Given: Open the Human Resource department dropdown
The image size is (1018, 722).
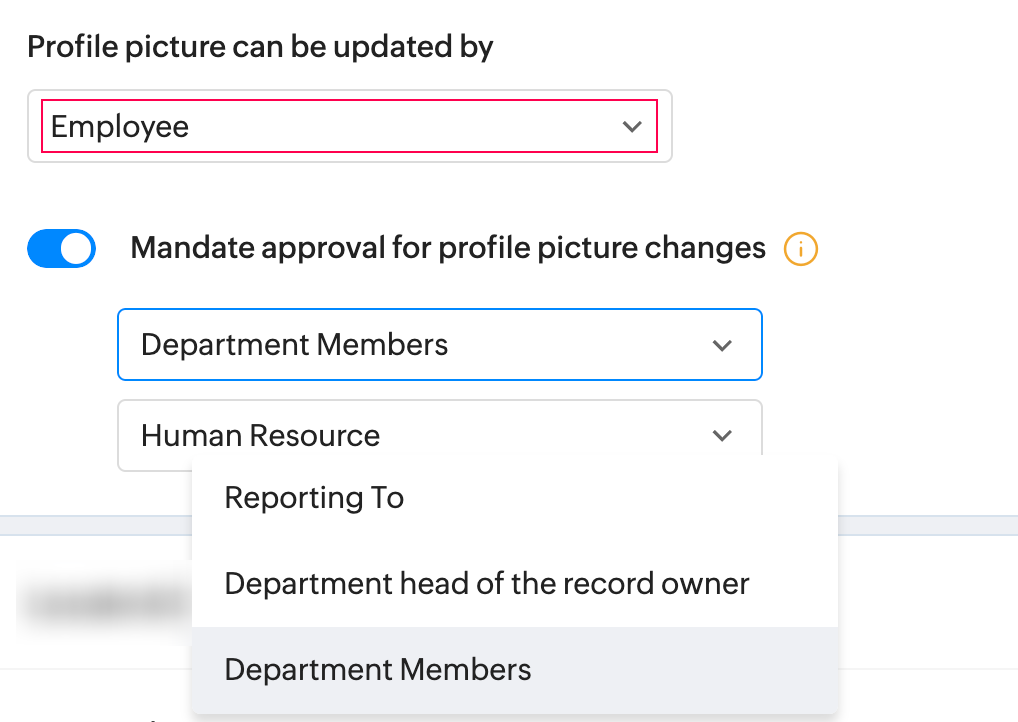Looking at the screenshot, I should (x=440, y=436).
